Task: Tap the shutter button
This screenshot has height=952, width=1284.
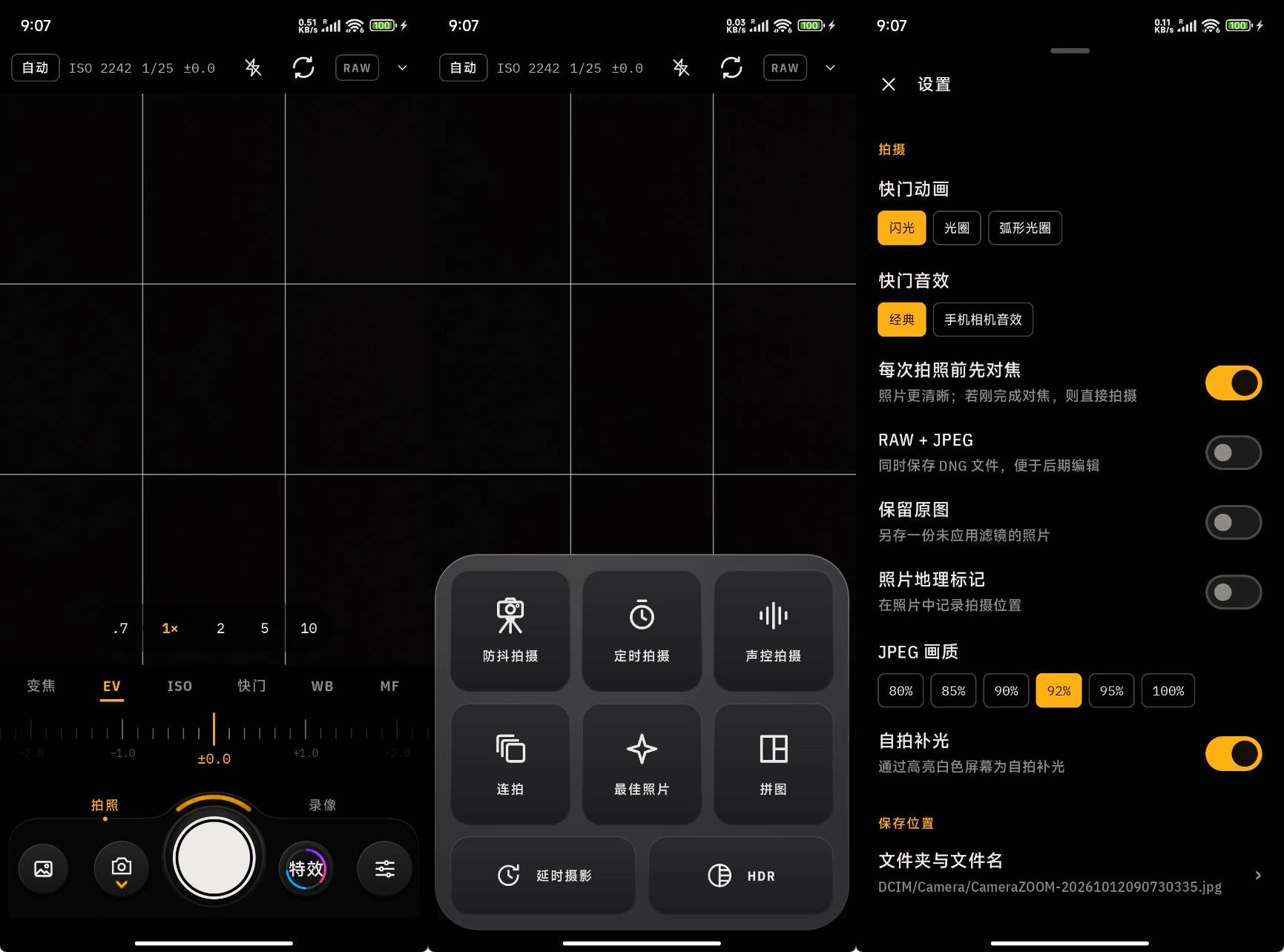Action: click(214, 858)
